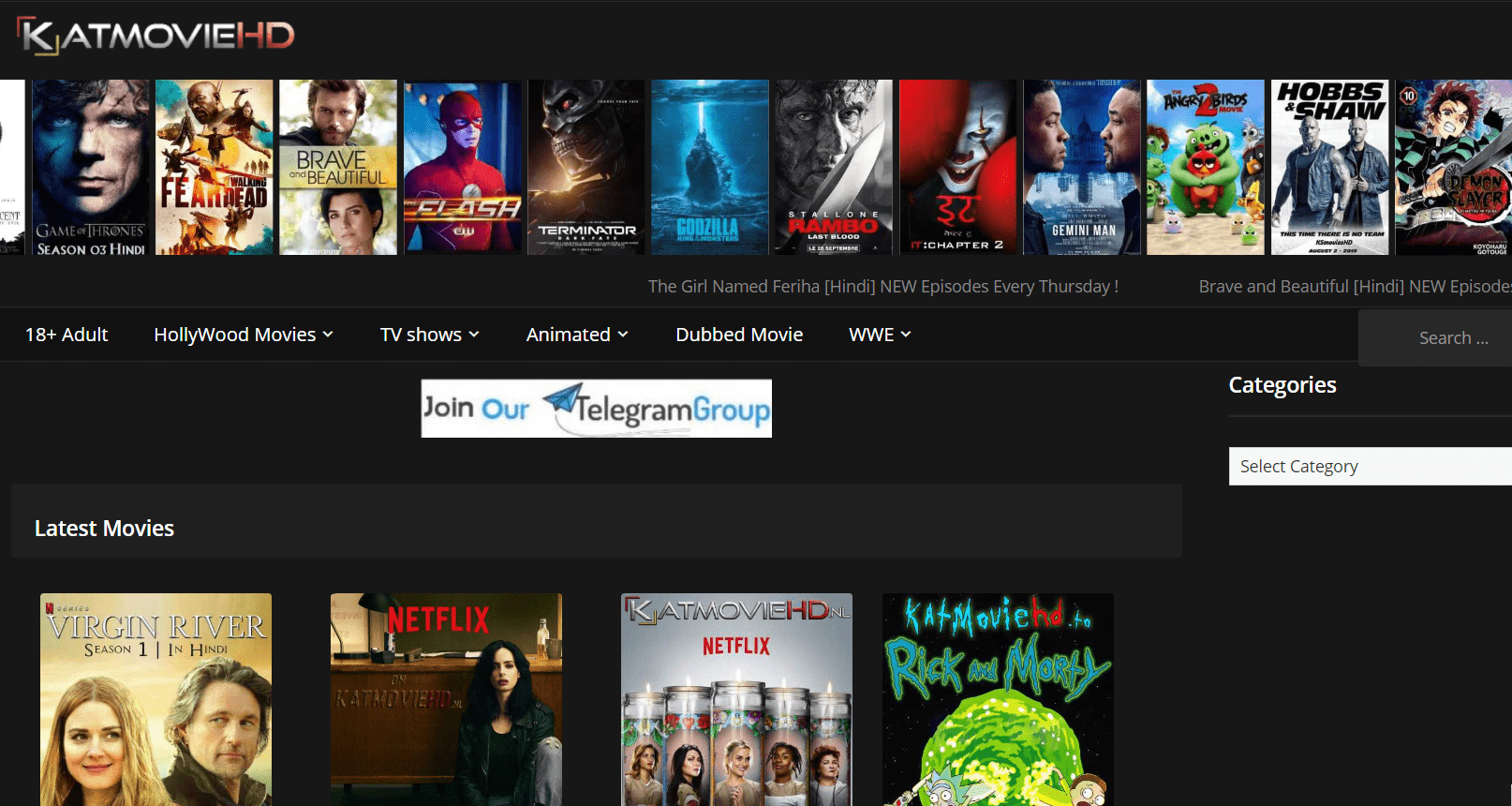Open the Animated dropdown menu

coord(577,335)
